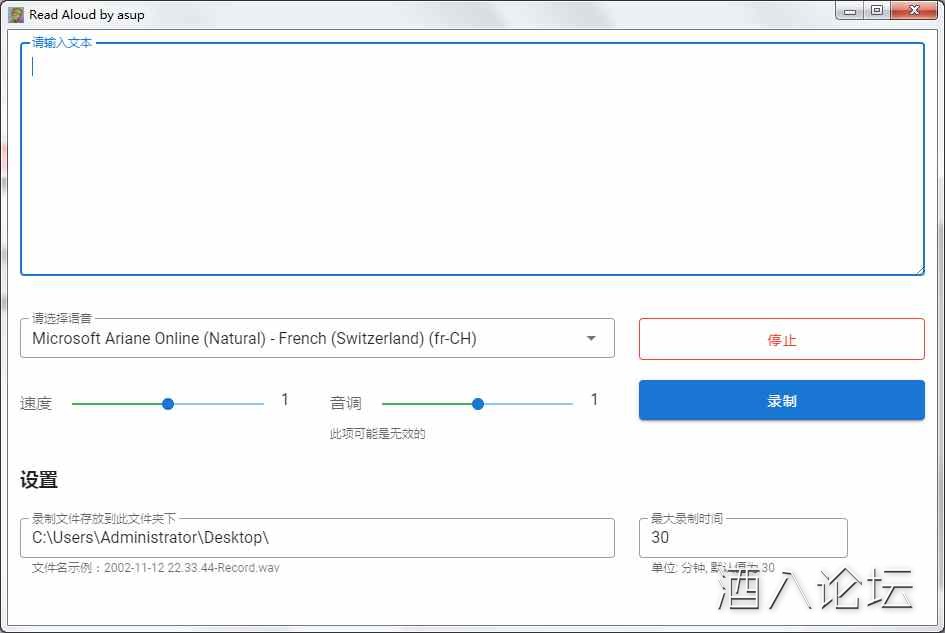Click the 音调 pitch slider handle
This screenshot has width=945, height=633.
point(477,403)
